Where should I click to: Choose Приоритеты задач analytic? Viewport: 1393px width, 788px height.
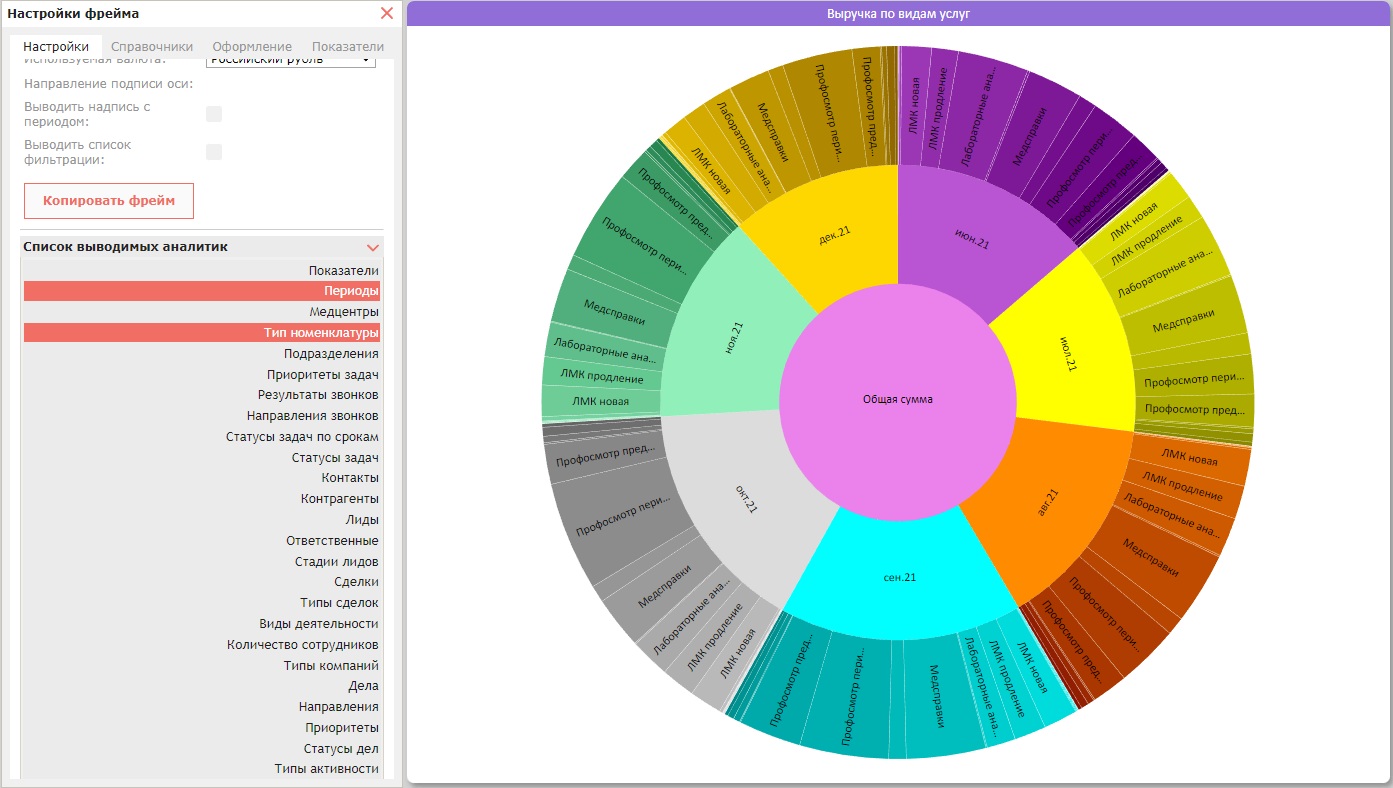pos(202,375)
